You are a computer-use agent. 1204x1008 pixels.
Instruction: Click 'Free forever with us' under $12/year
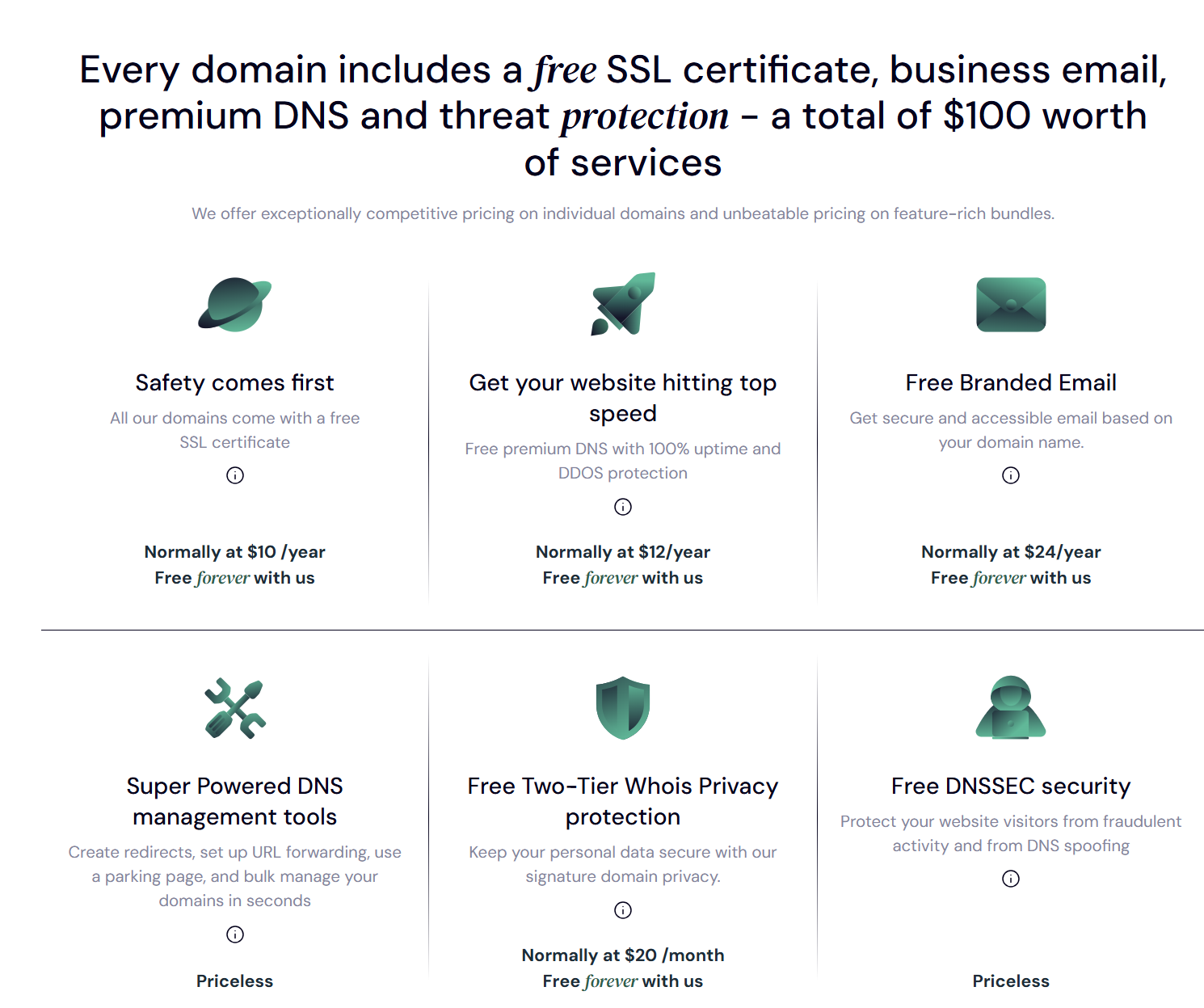point(623,578)
